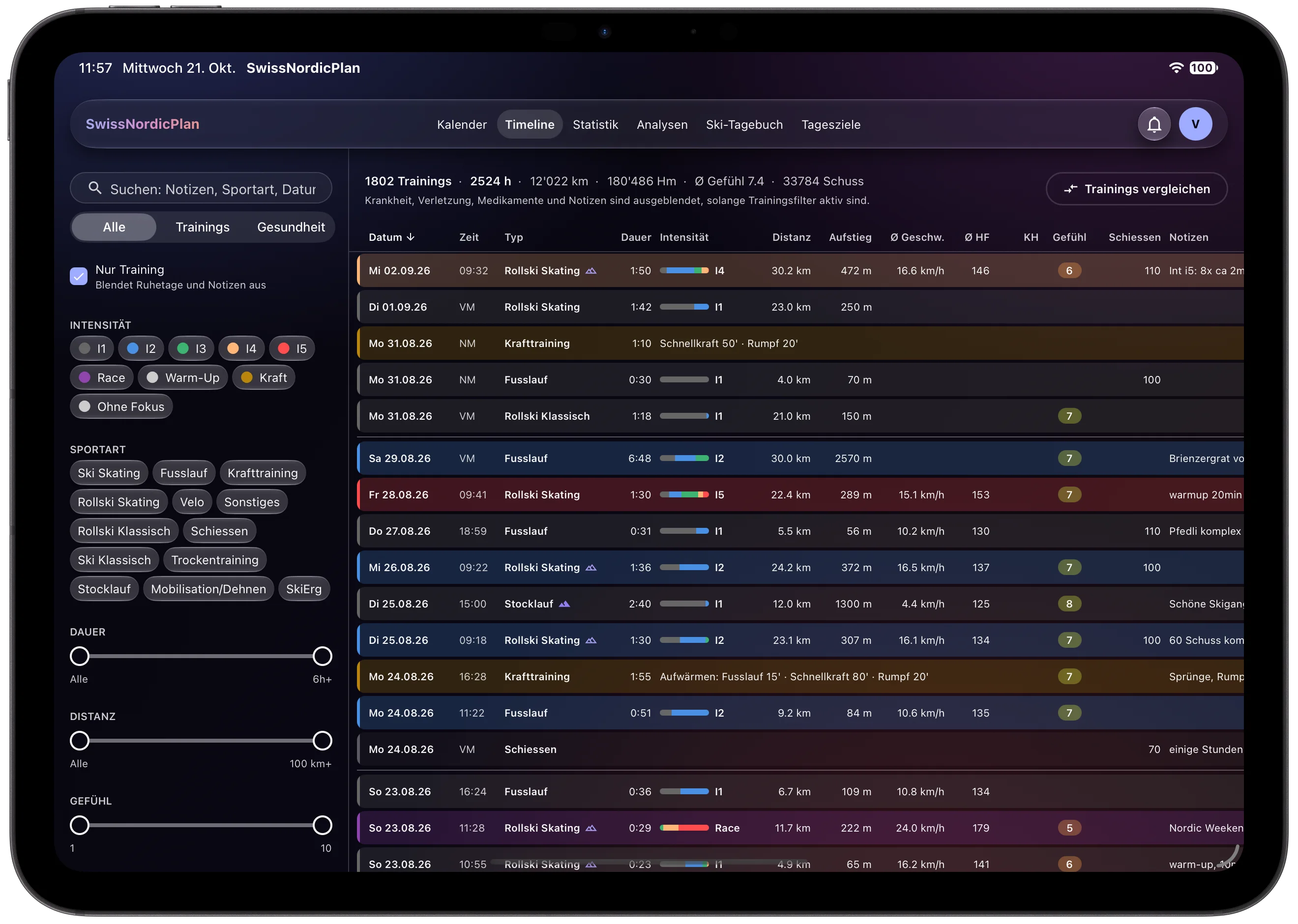Viewport: 1298px width, 924px height.
Task: Click the Trainings vergleichen button
Action: (x=1136, y=189)
